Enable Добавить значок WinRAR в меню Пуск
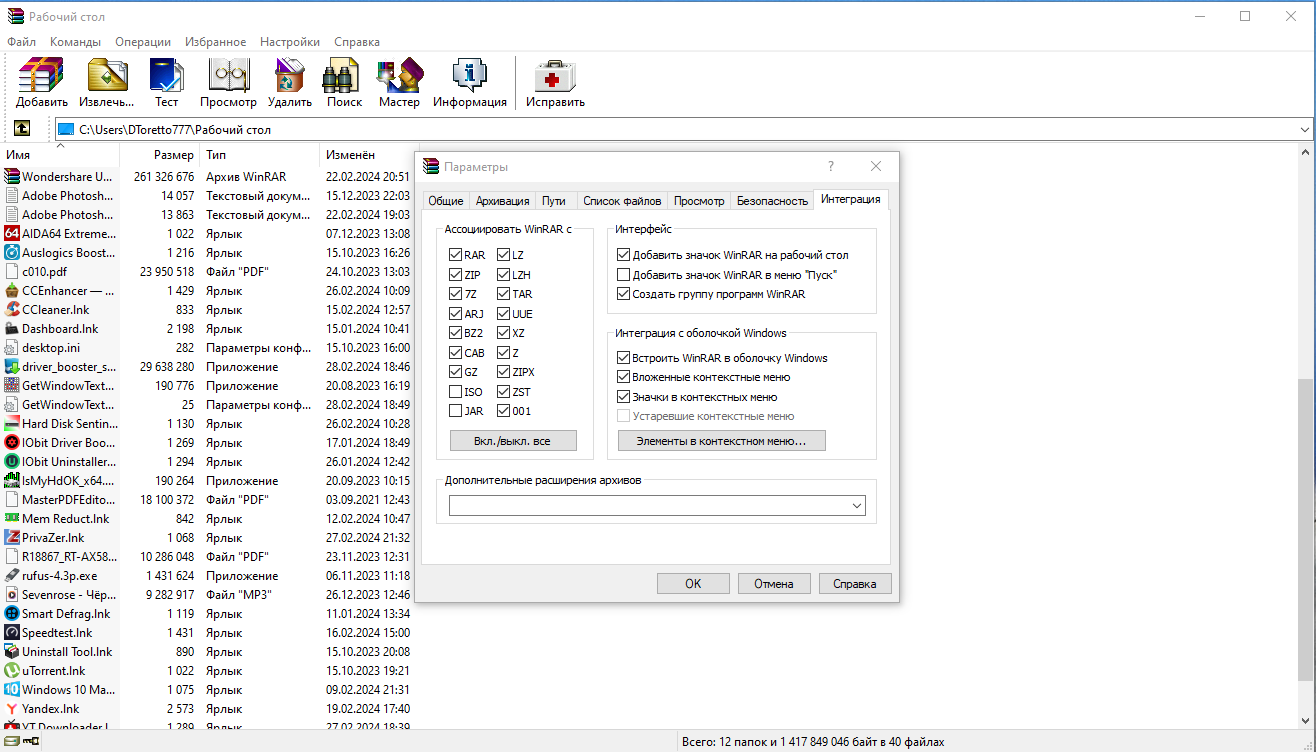This screenshot has height=752, width=1316. tap(624, 275)
